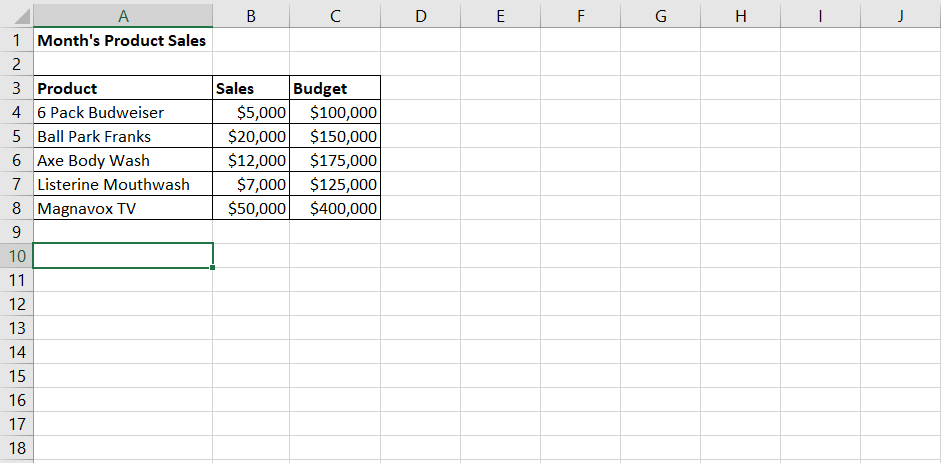Viewport: 941px width, 463px height.
Task: Select row 13 header
Action: (17, 328)
